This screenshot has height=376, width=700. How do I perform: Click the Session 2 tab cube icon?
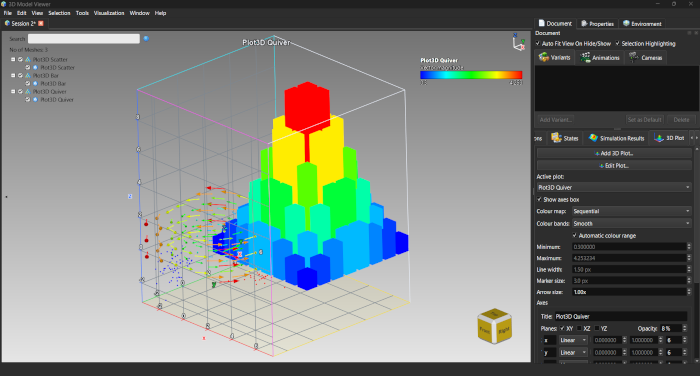click(7, 23)
